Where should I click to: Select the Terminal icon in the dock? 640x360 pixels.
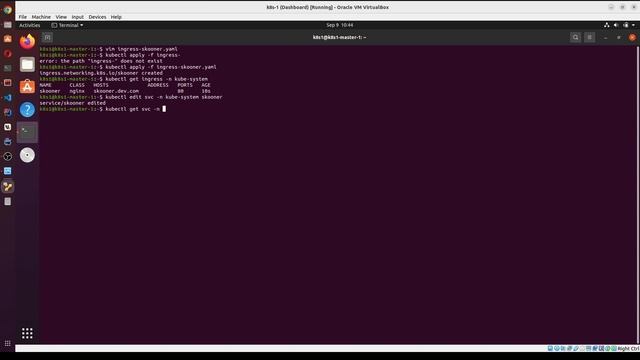[27, 132]
